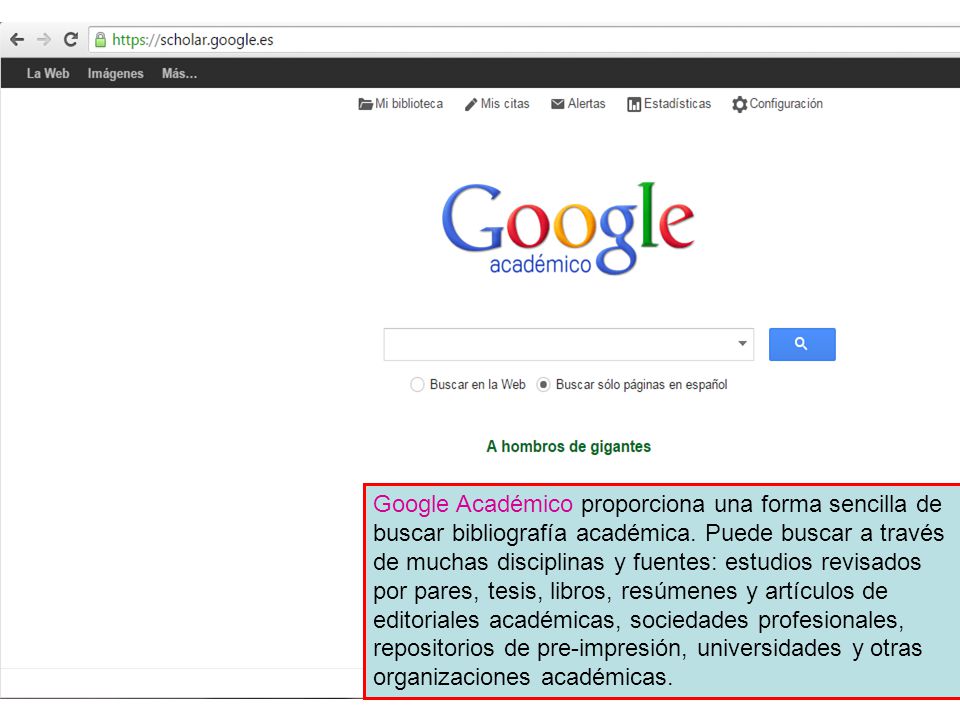The width and height of the screenshot is (960, 720).
Task: Open La Web in top bar
Action: (48, 73)
